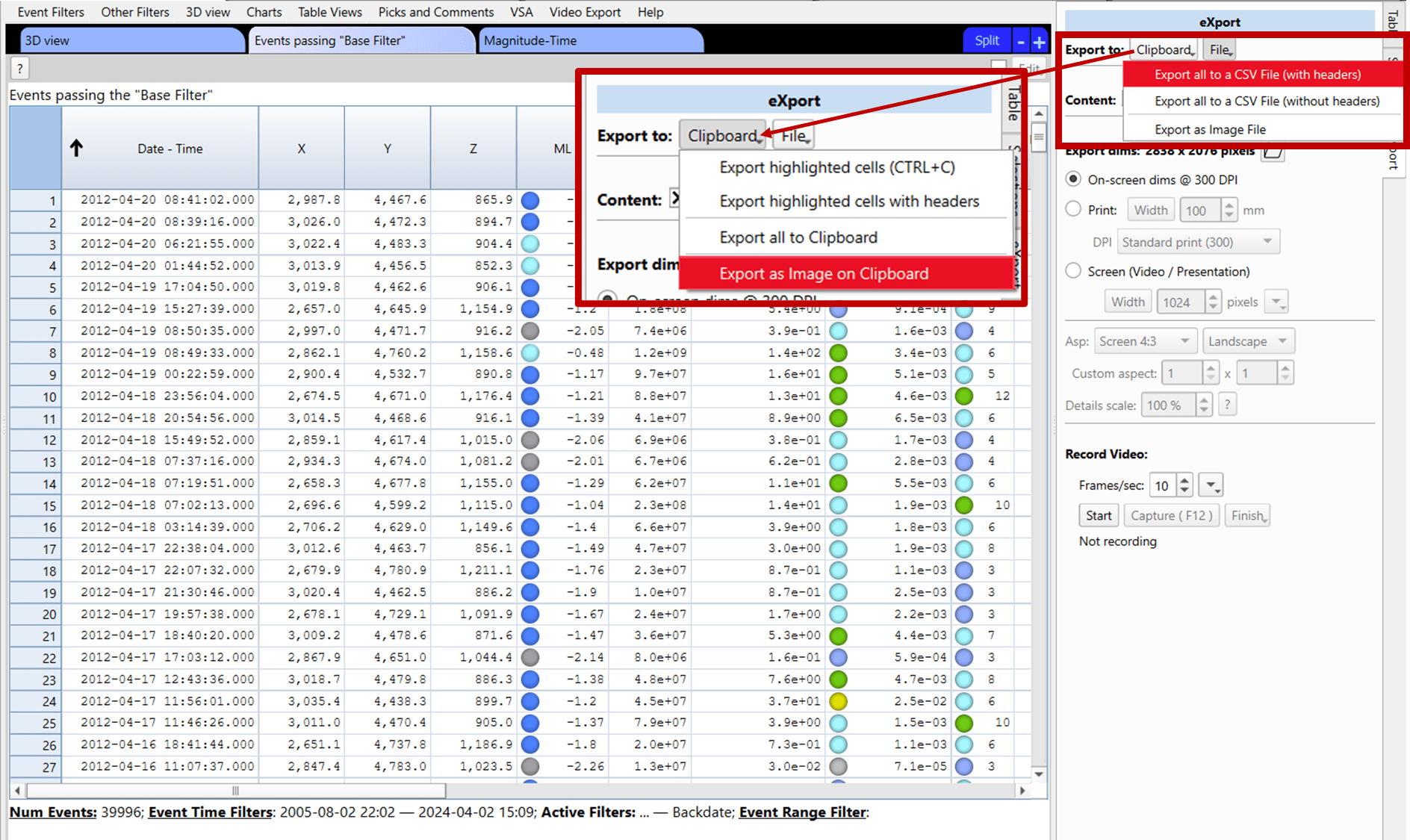
Task: Open the Landscape orientation dropdown
Action: [1247, 340]
